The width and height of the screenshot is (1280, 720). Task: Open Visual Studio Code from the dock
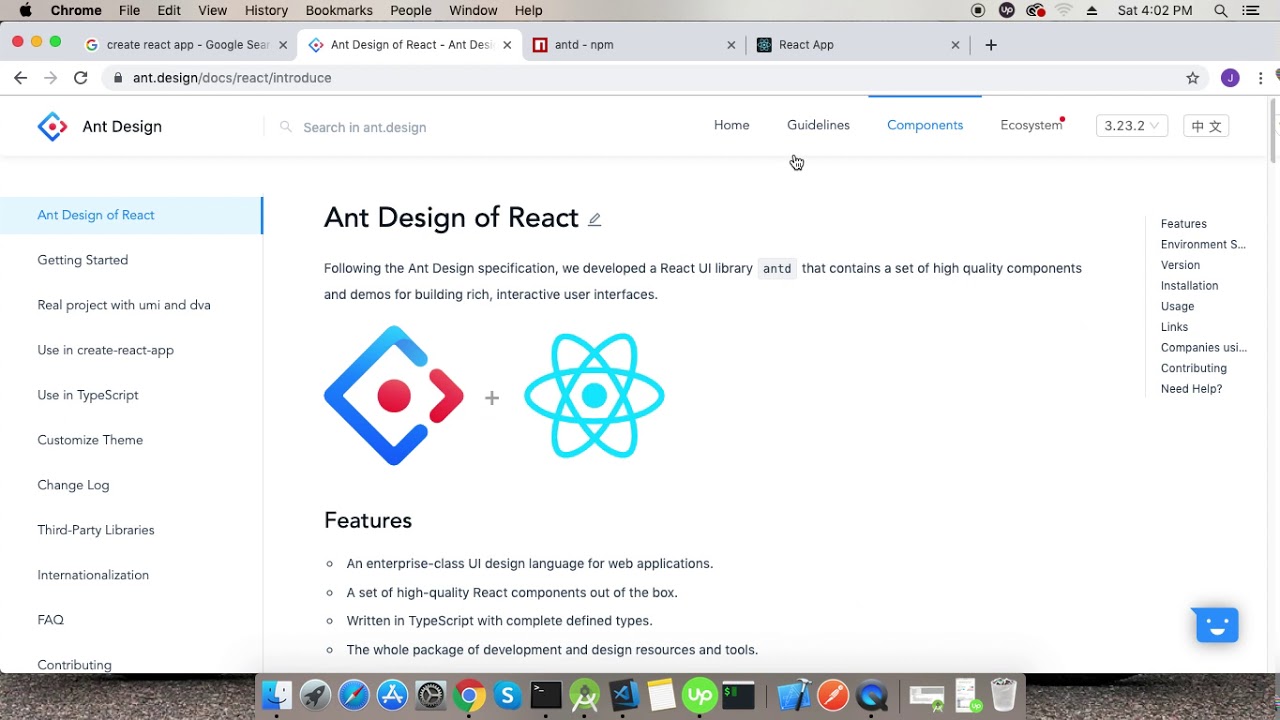tap(624, 695)
